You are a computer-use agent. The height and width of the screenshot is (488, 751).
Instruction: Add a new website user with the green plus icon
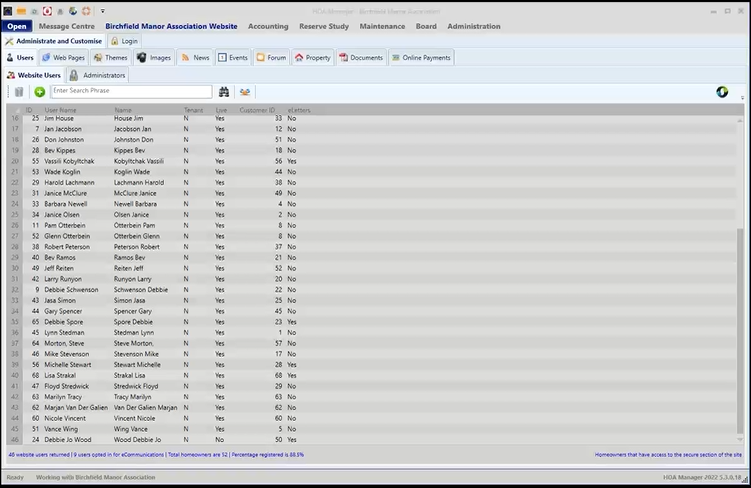click(40, 91)
